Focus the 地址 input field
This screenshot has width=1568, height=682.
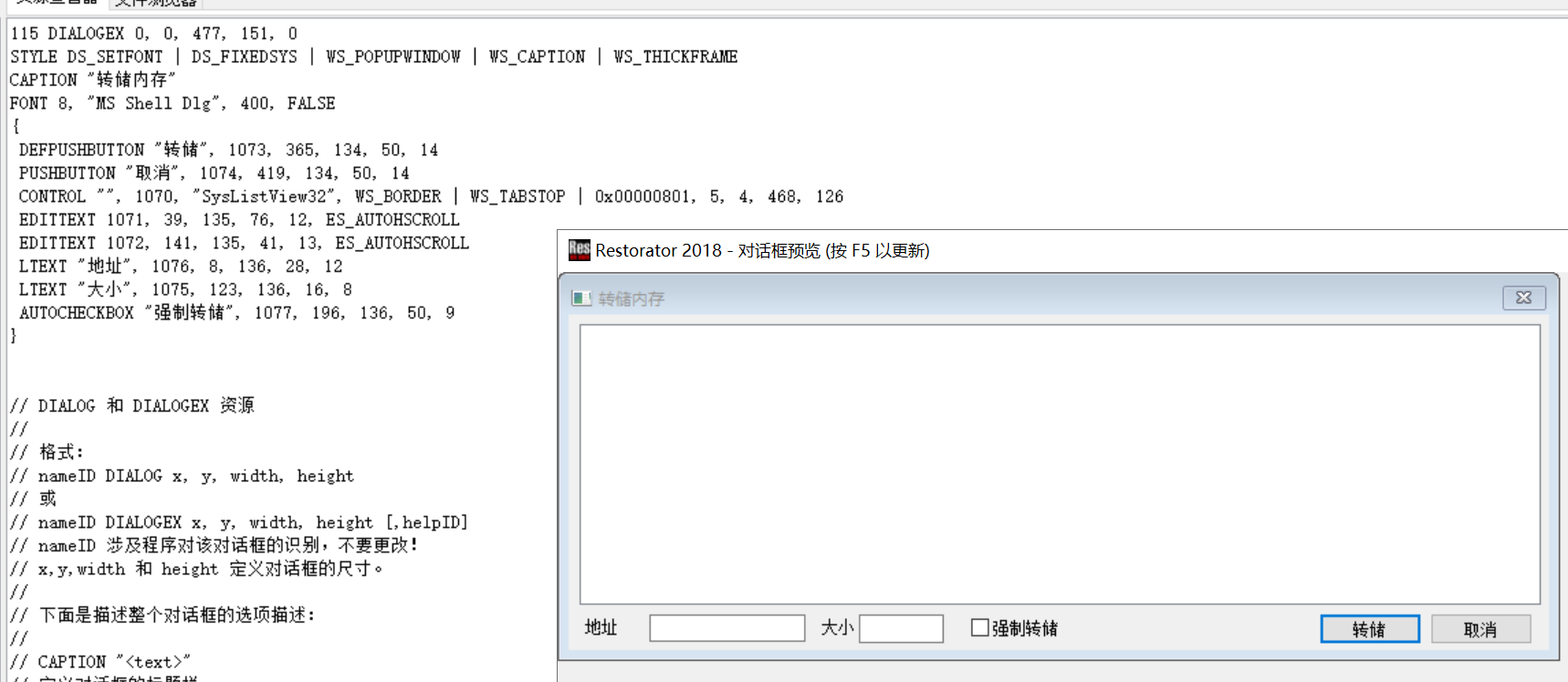click(x=727, y=628)
